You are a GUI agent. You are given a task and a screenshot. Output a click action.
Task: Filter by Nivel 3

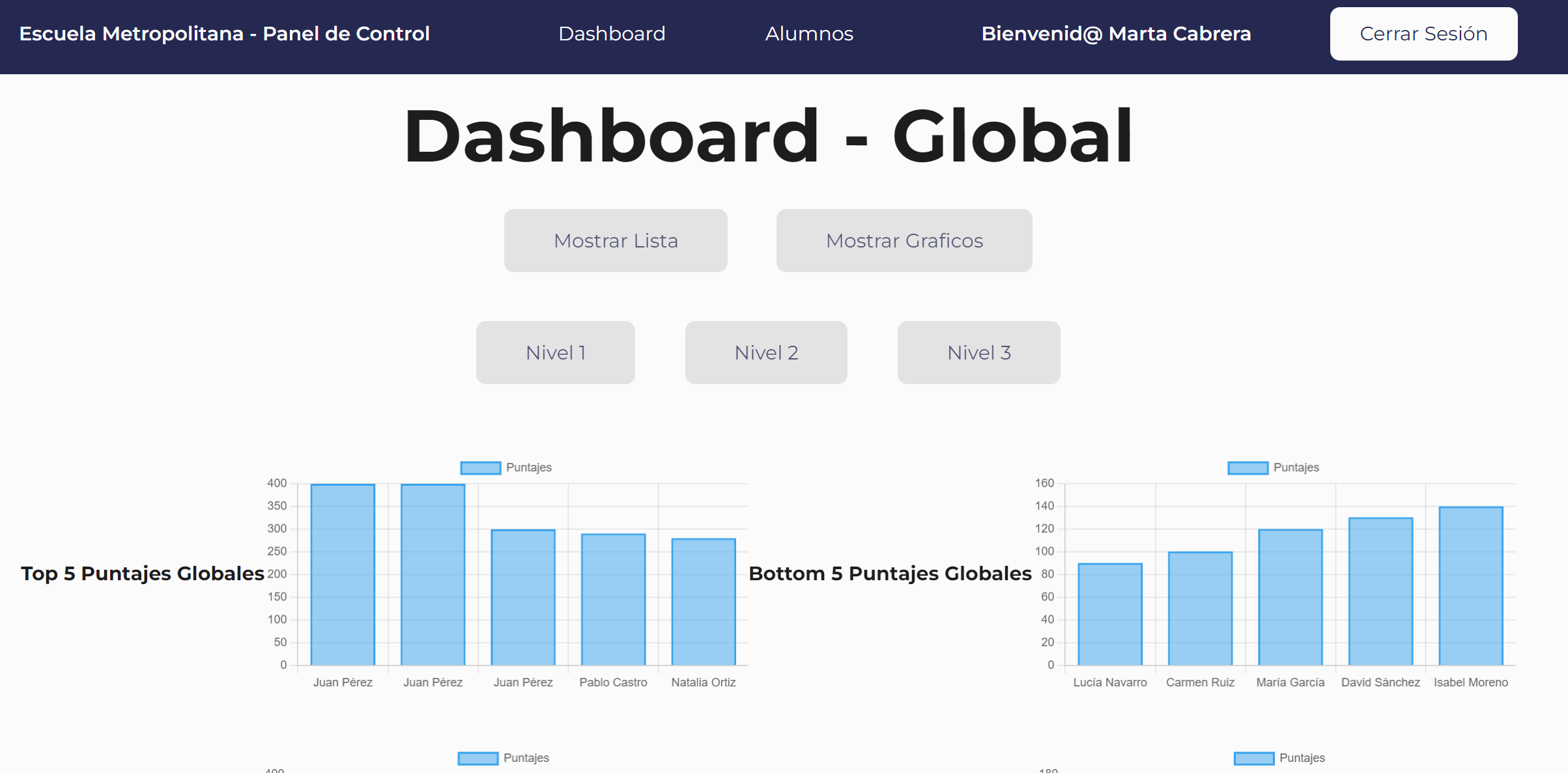979,352
